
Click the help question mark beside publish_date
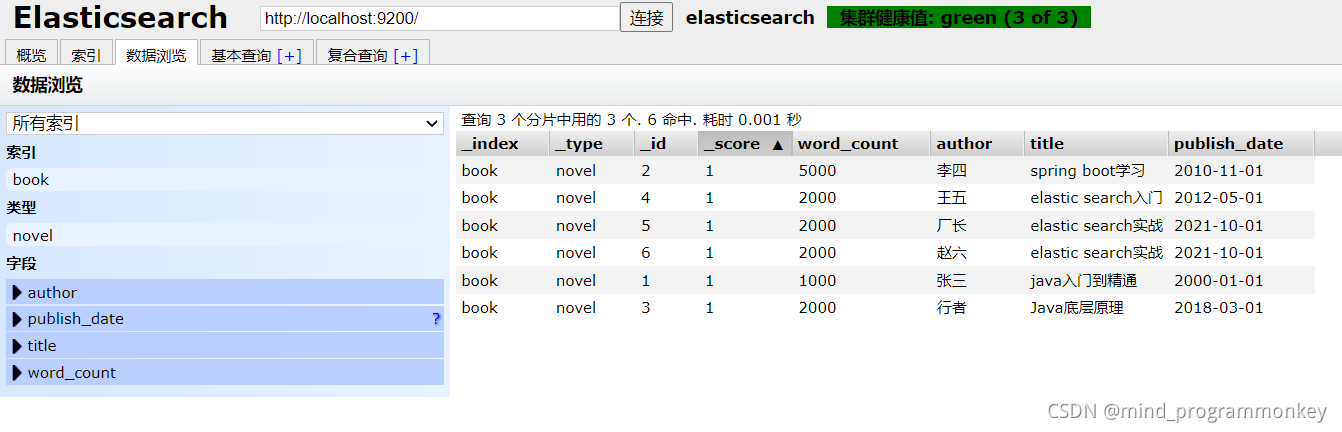pos(436,319)
